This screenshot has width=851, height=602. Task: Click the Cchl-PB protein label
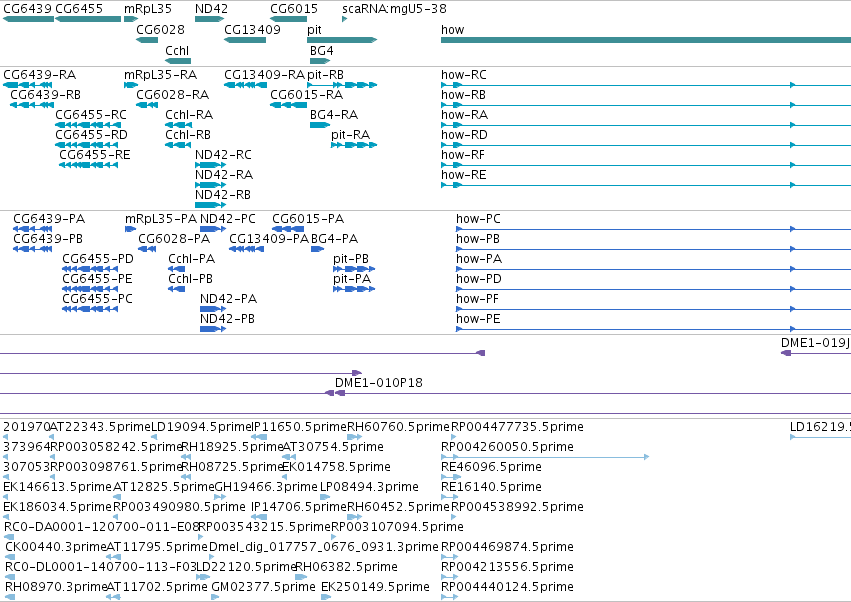(x=190, y=279)
